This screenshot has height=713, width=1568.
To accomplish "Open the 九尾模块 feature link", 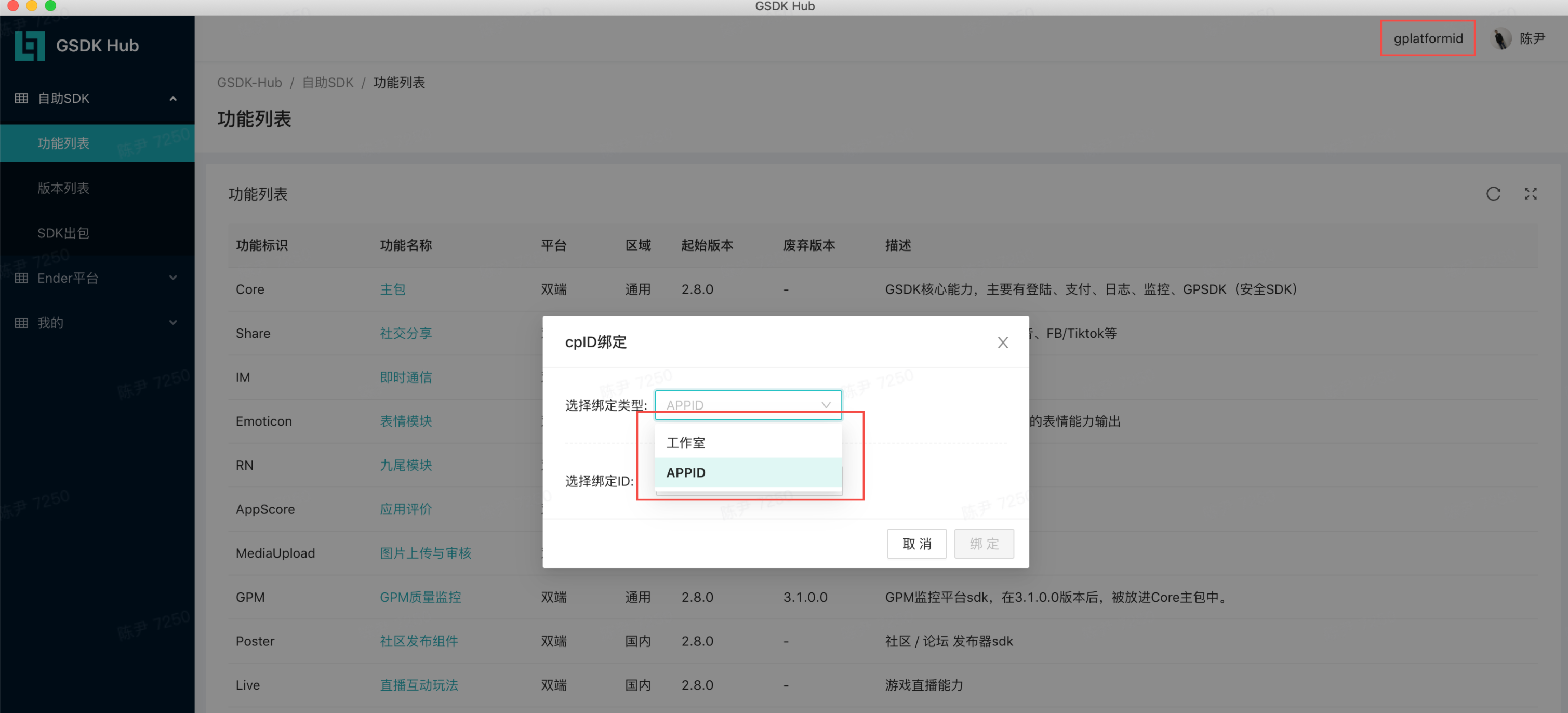I will pyautogui.click(x=405, y=465).
